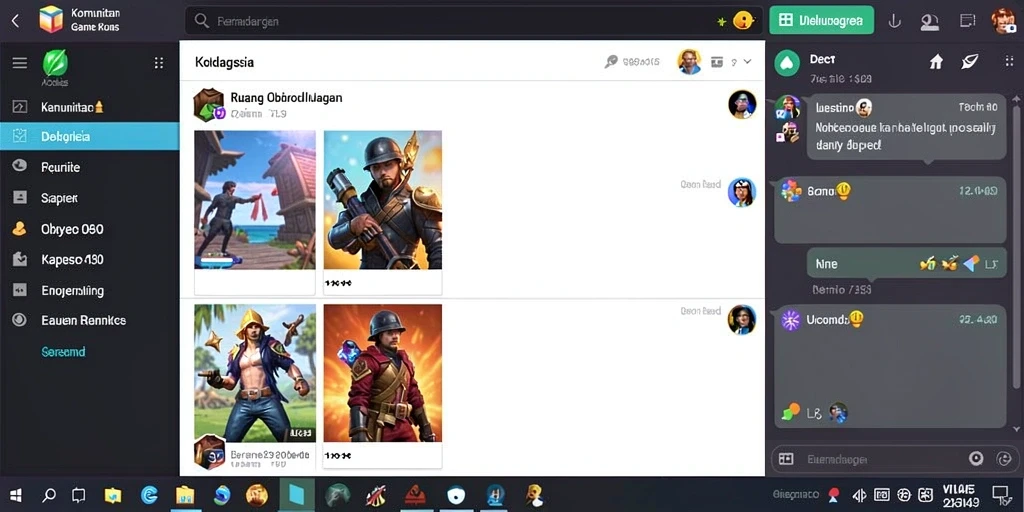Click the yellow emoji icon in search bar
1024x512 pixels.
click(743, 20)
